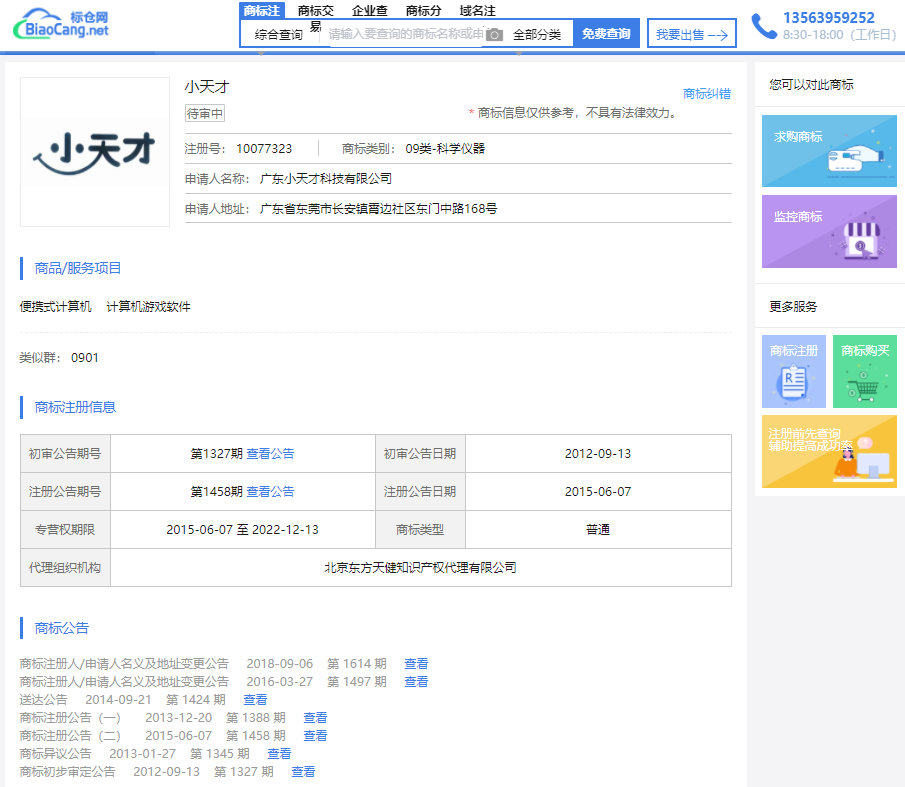The image size is (905, 787).
Task: Click the 便携式计算机 goods item
Action: (55, 306)
